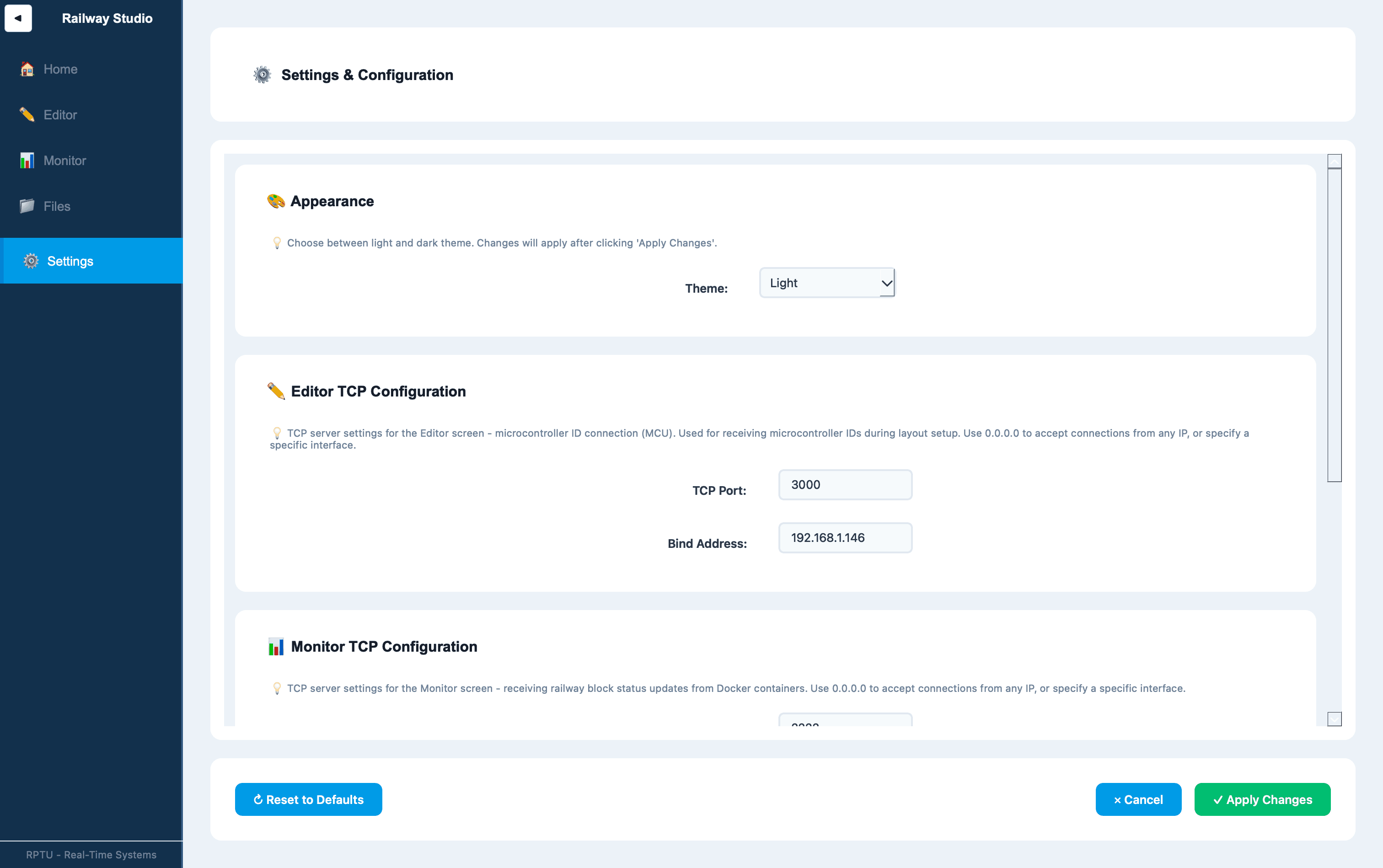Image resolution: width=1383 pixels, height=868 pixels.
Task: Click the Bind Address: label
Action: [x=707, y=543]
